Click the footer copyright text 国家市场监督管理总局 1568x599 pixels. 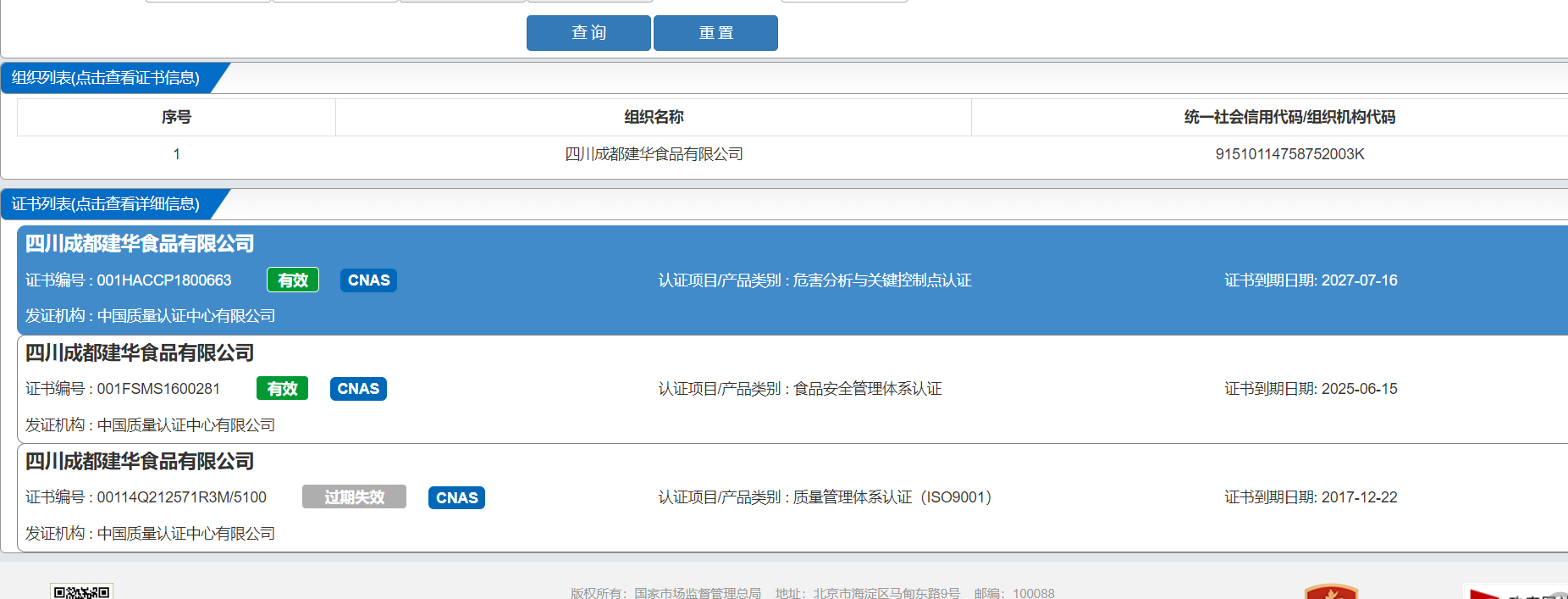pos(698,593)
